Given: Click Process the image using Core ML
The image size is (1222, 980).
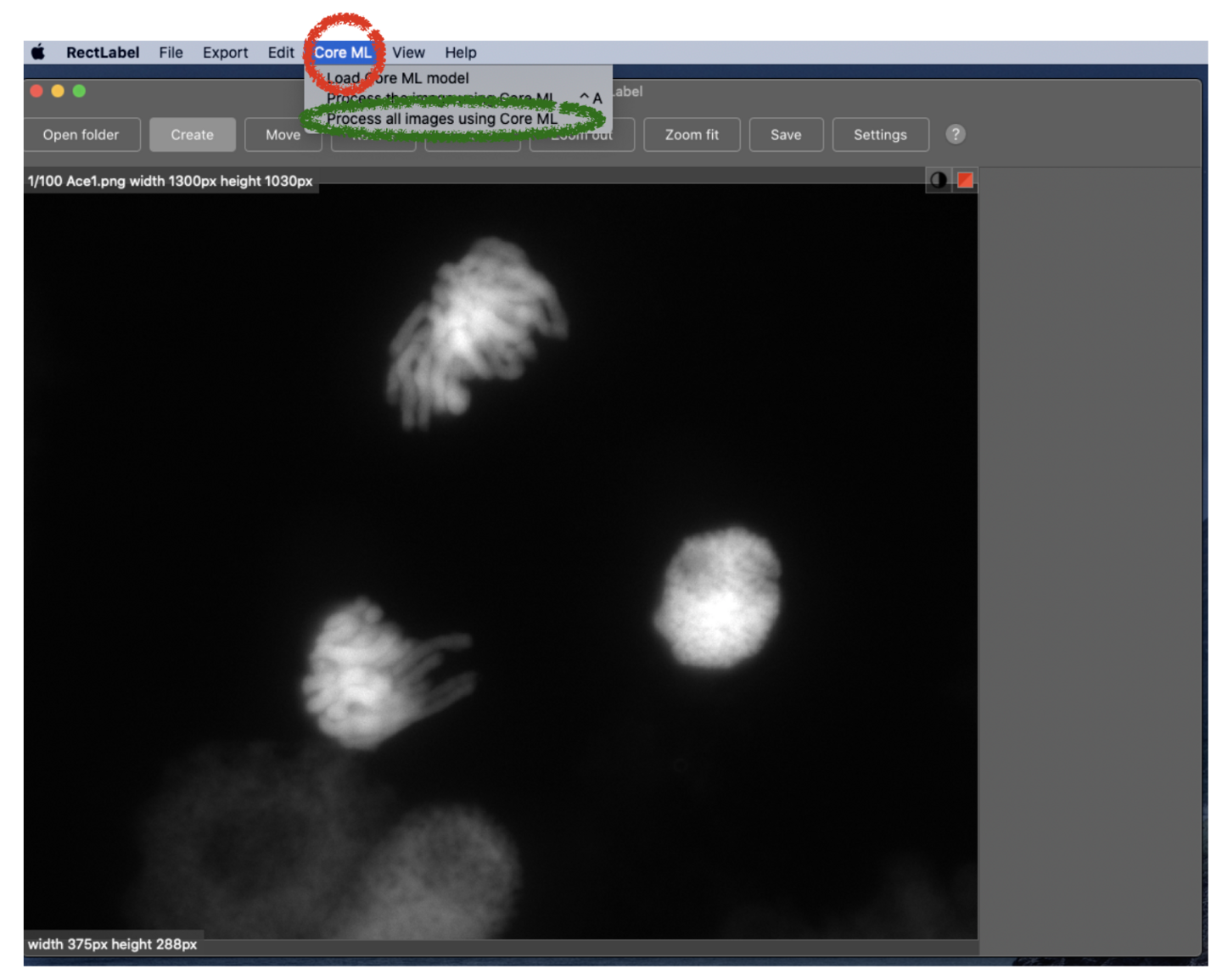Looking at the screenshot, I should click(441, 98).
